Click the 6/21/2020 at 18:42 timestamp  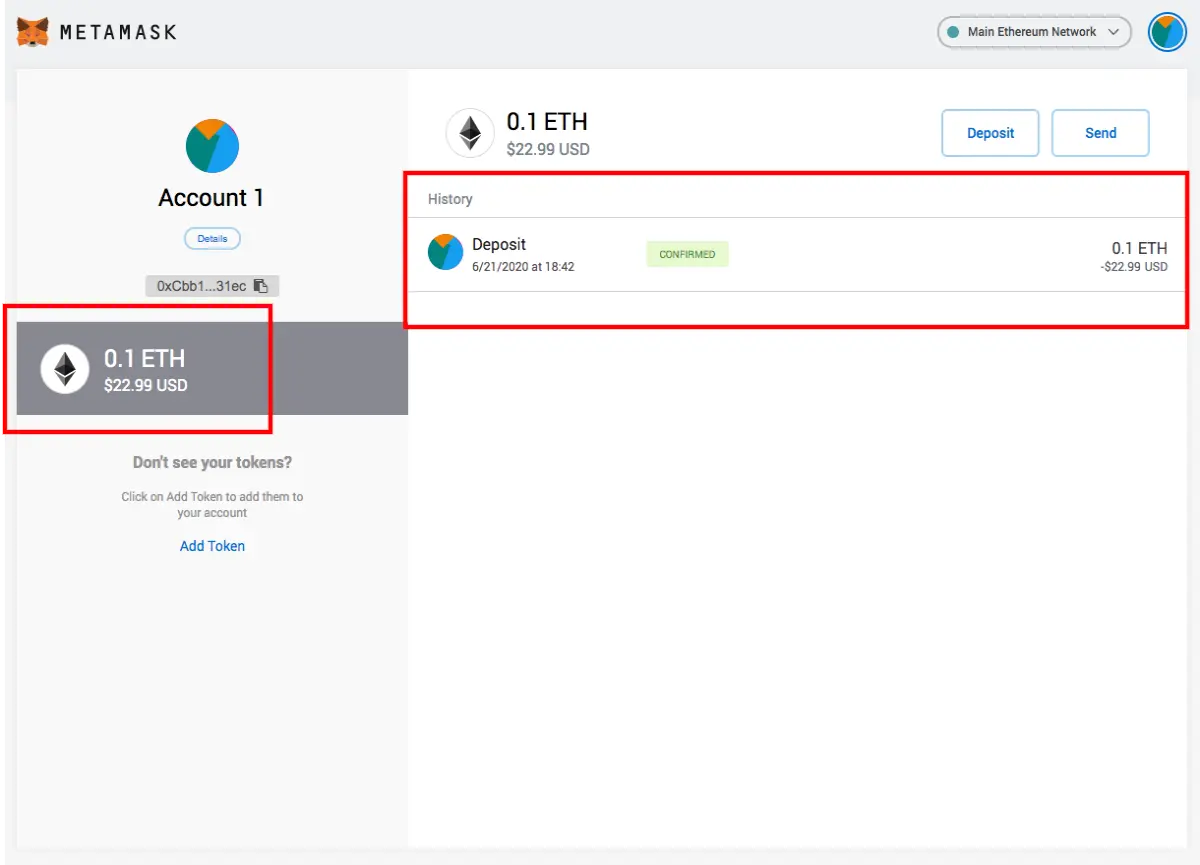523,267
